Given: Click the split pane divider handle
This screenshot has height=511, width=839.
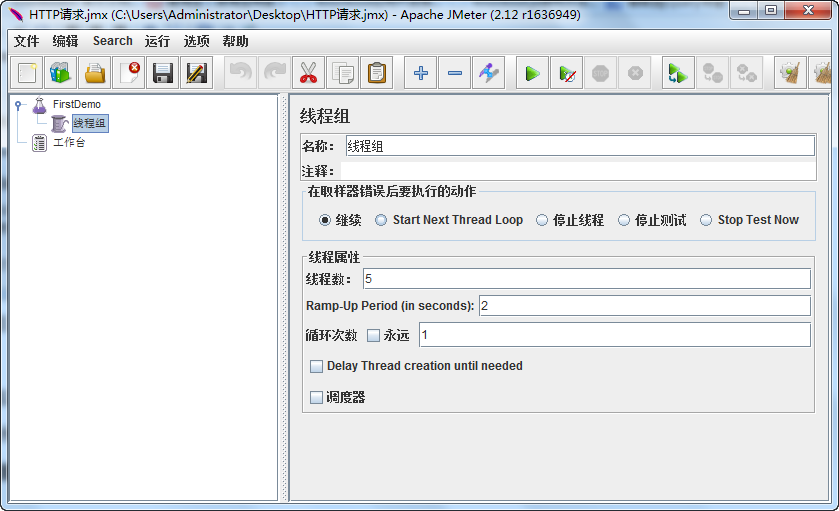Looking at the screenshot, I should 284,298.
